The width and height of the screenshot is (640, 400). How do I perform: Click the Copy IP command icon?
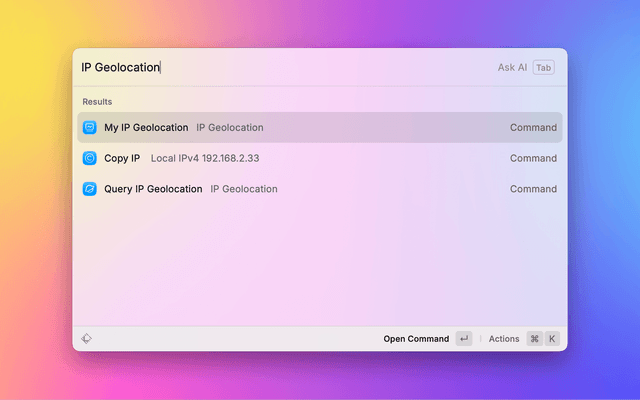(90, 158)
